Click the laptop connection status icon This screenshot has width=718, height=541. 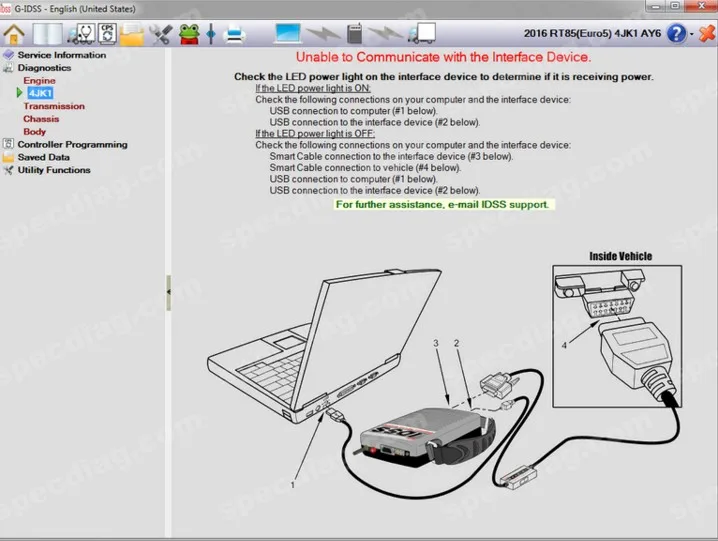288,33
